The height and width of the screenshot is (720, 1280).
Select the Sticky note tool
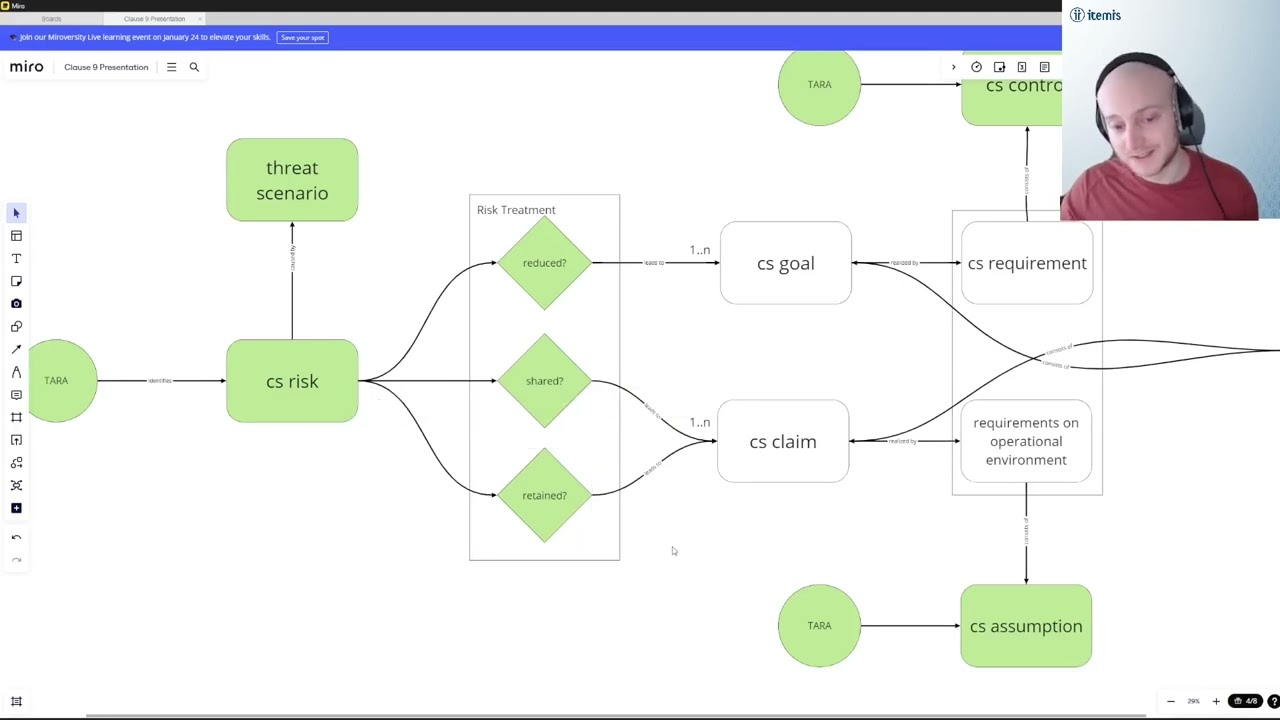click(x=16, y=281)
